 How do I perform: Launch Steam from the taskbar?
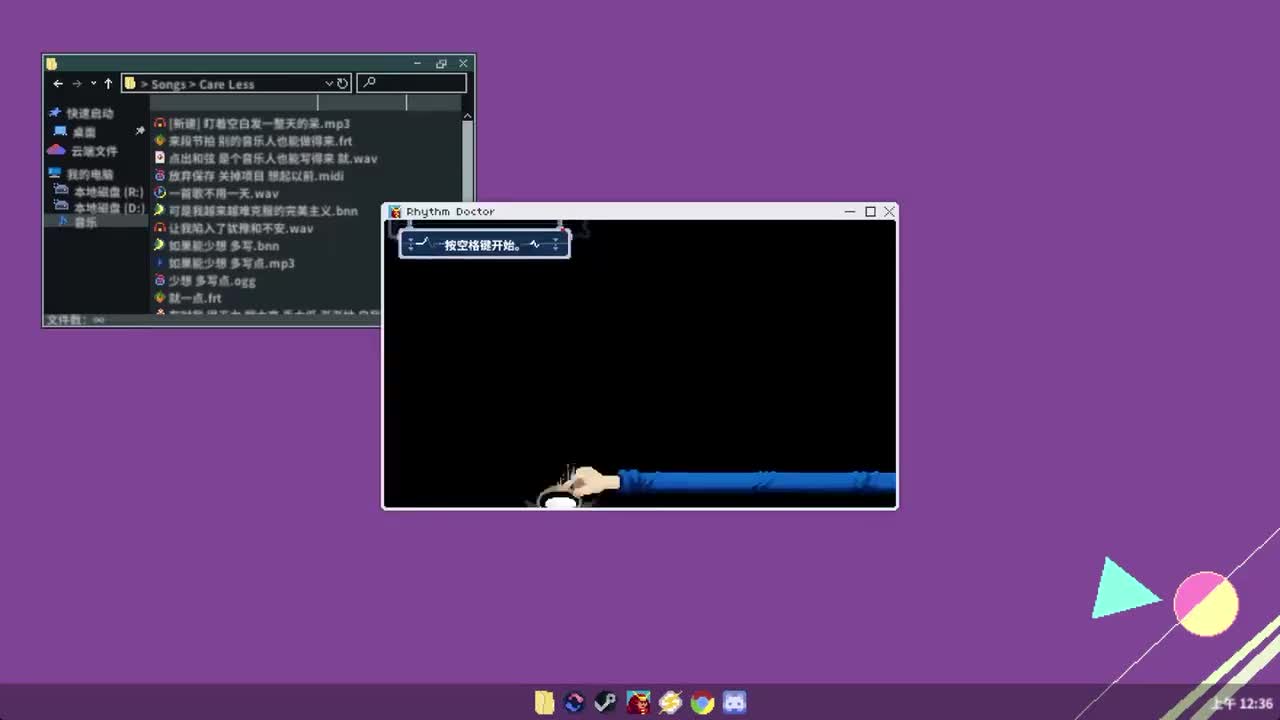[x=606, y=703]
